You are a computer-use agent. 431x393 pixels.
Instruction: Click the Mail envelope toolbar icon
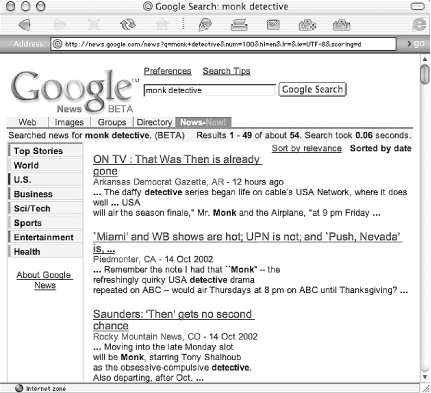[273, 25]
